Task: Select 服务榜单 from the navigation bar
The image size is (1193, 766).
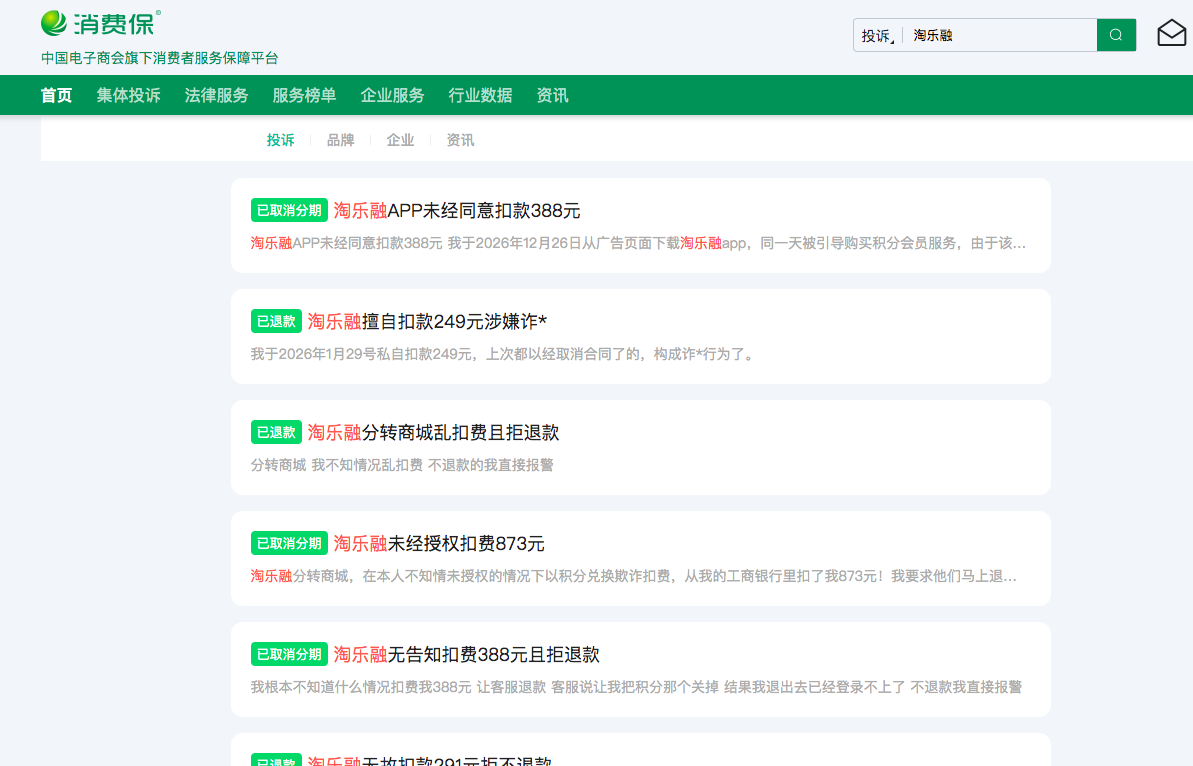Action: point(304,96)
